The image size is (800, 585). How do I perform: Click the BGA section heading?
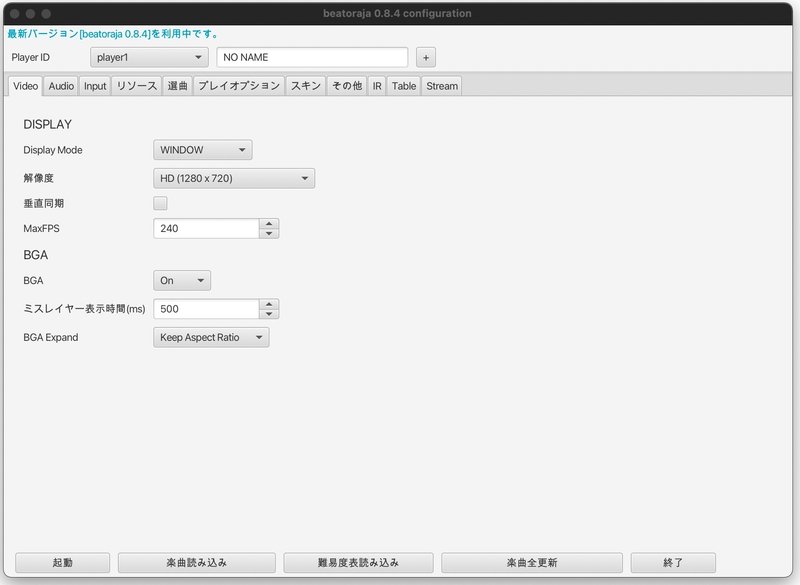(36, 255)
